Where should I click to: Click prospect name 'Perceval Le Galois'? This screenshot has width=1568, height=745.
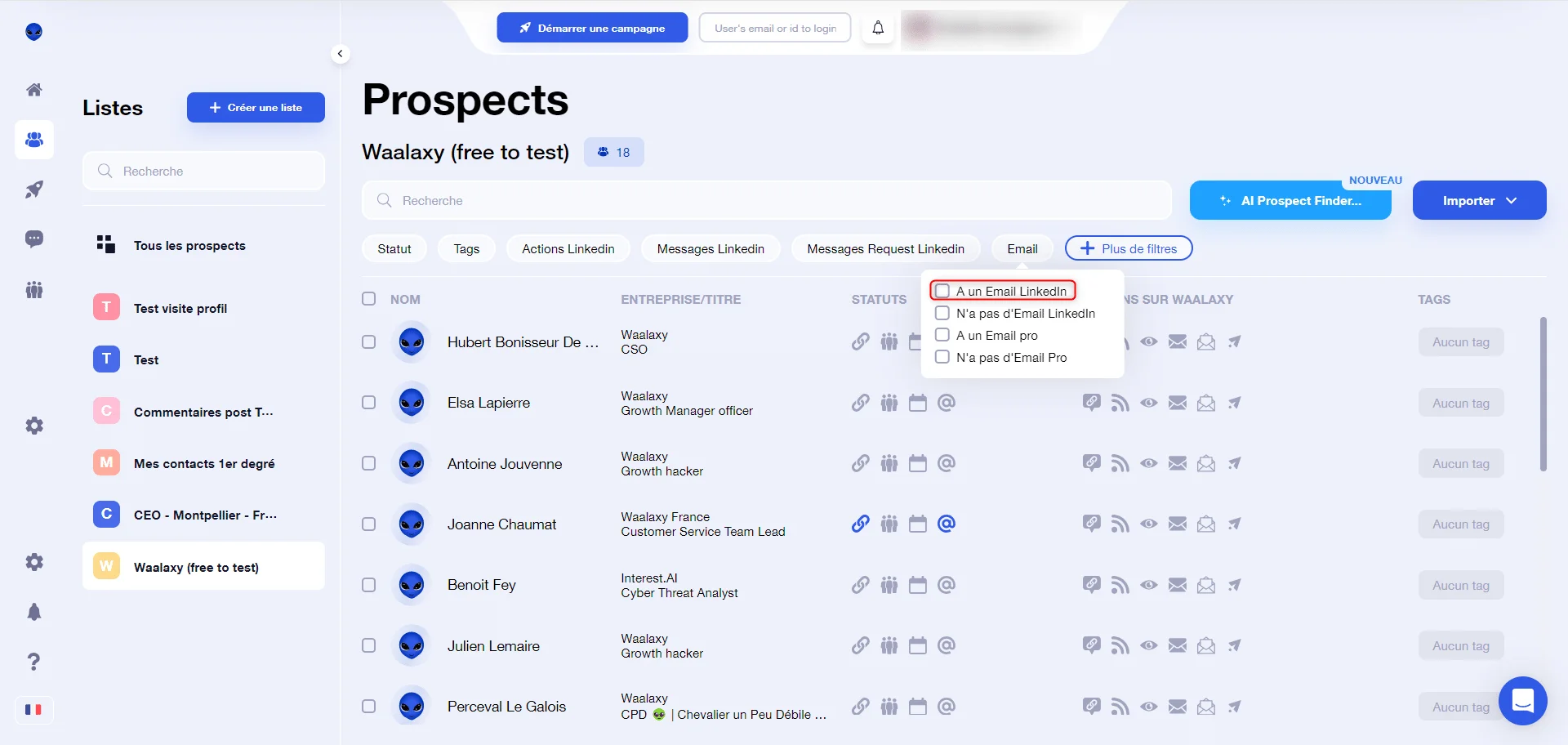506,706
